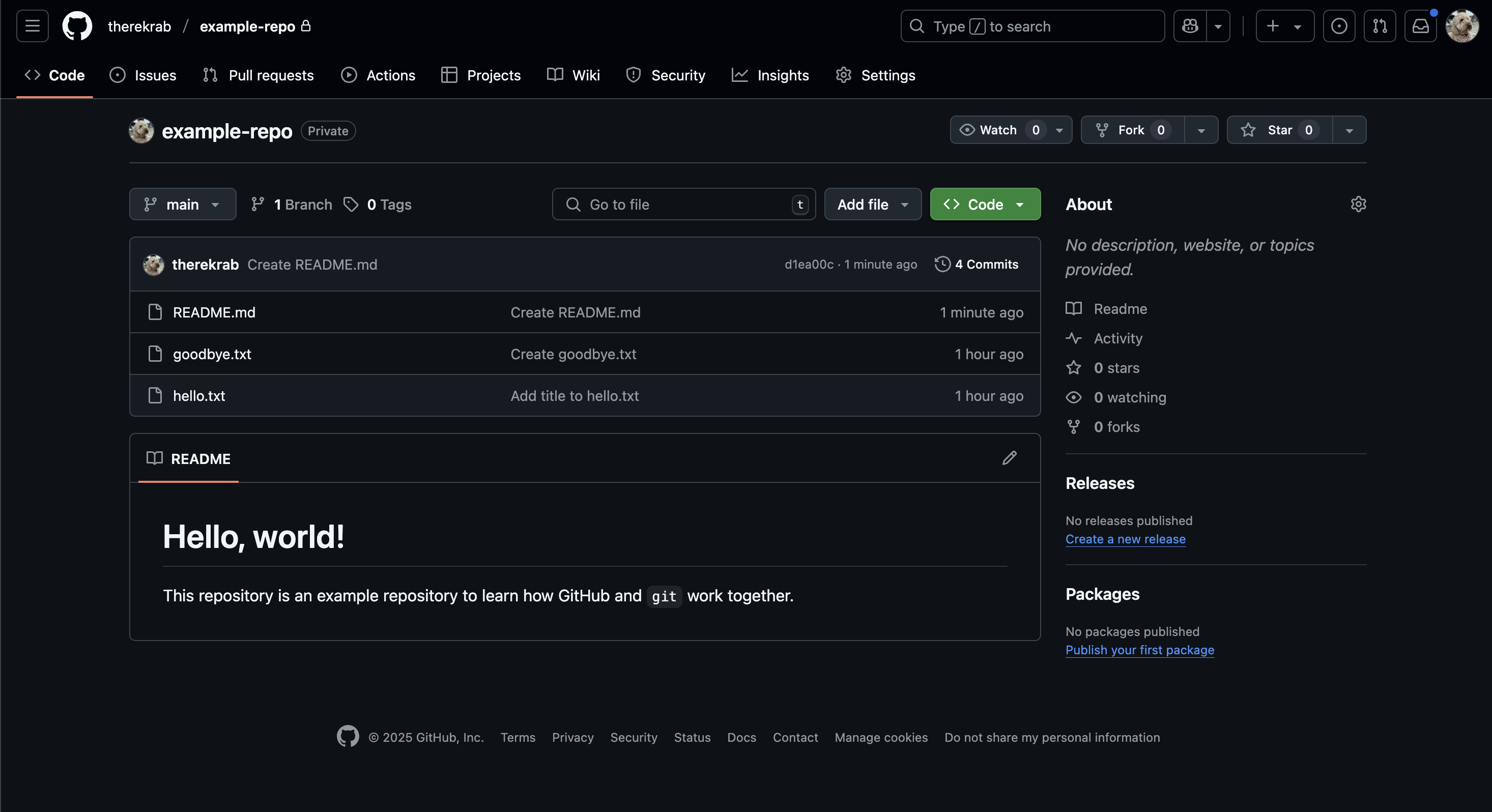This screenshot has width=1492, height=812.
Task: Open the Insights tab
Action: pyautogui.click(x=770, y=75)
